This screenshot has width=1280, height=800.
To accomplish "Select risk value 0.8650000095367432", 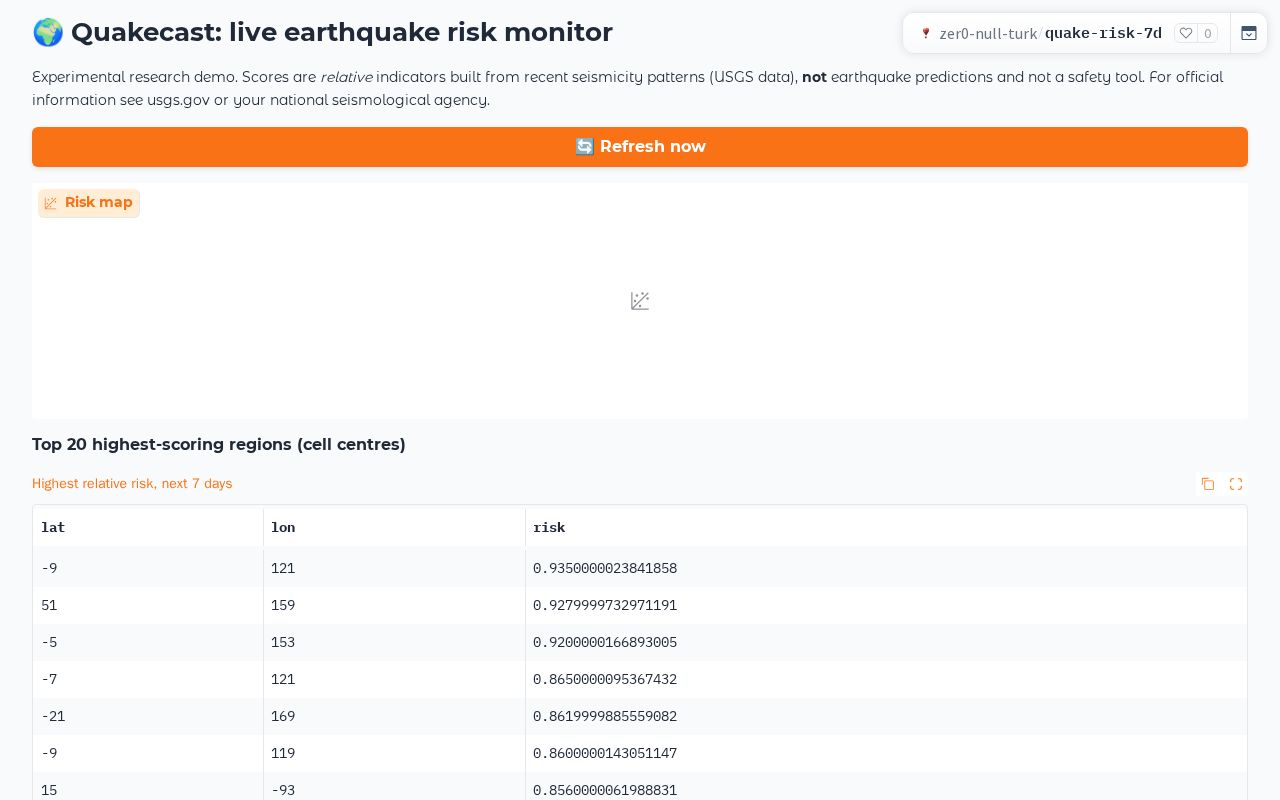I will [x=605, y=679].
